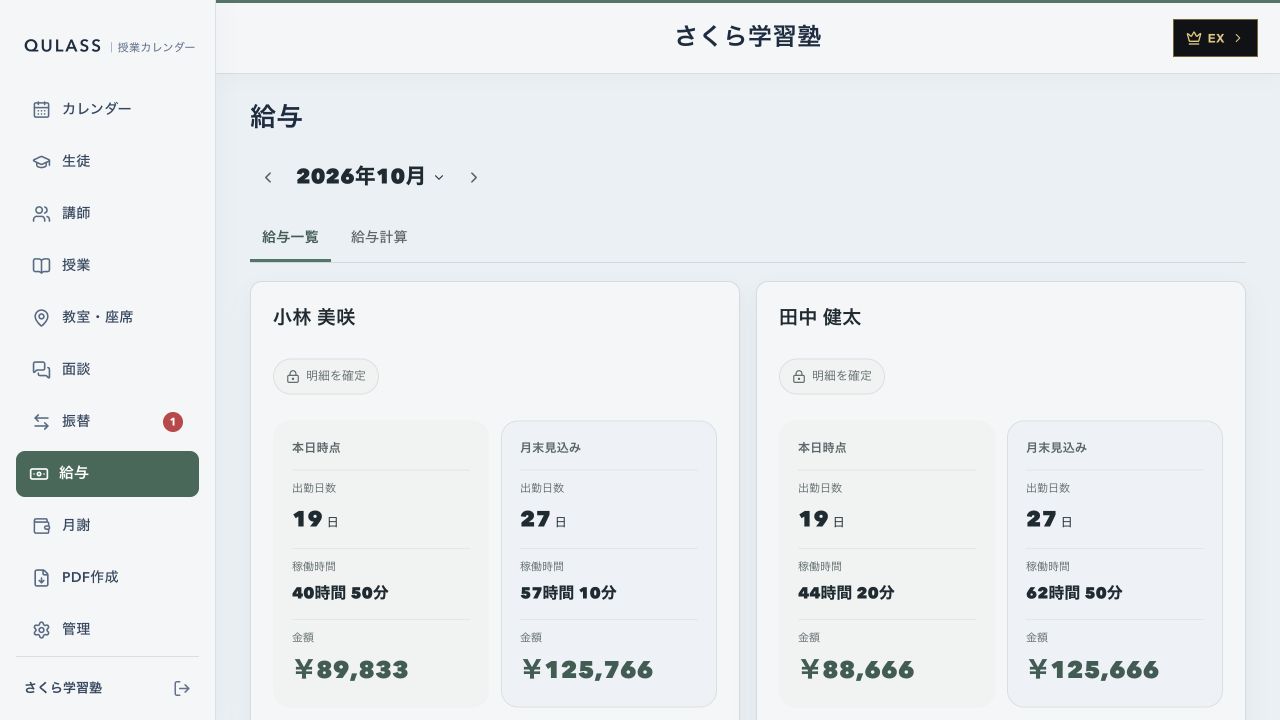Open the 月謝 wallet icon
This screenshot has height=720, width=1280.
coord(41,525)
